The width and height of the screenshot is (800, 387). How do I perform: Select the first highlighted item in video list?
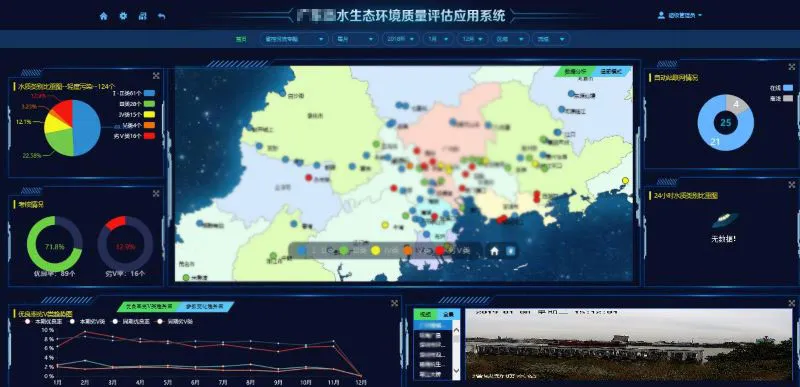pyautogui.click(x=433, y=325)
